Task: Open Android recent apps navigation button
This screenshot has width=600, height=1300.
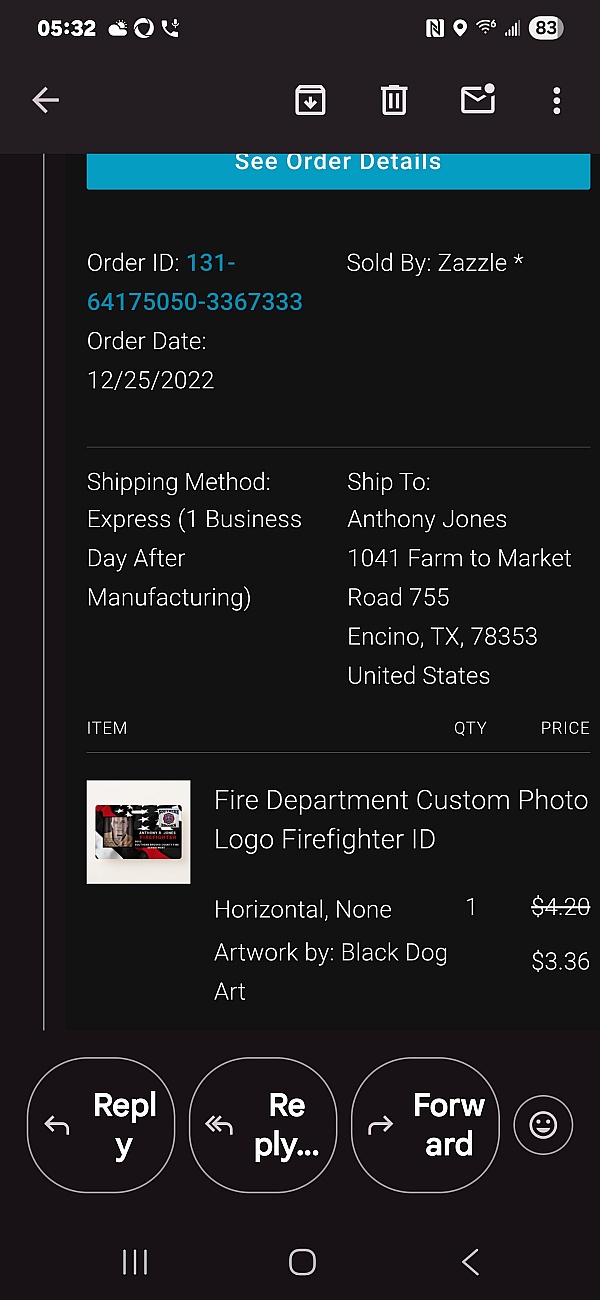Action: tap(135, 1262)
